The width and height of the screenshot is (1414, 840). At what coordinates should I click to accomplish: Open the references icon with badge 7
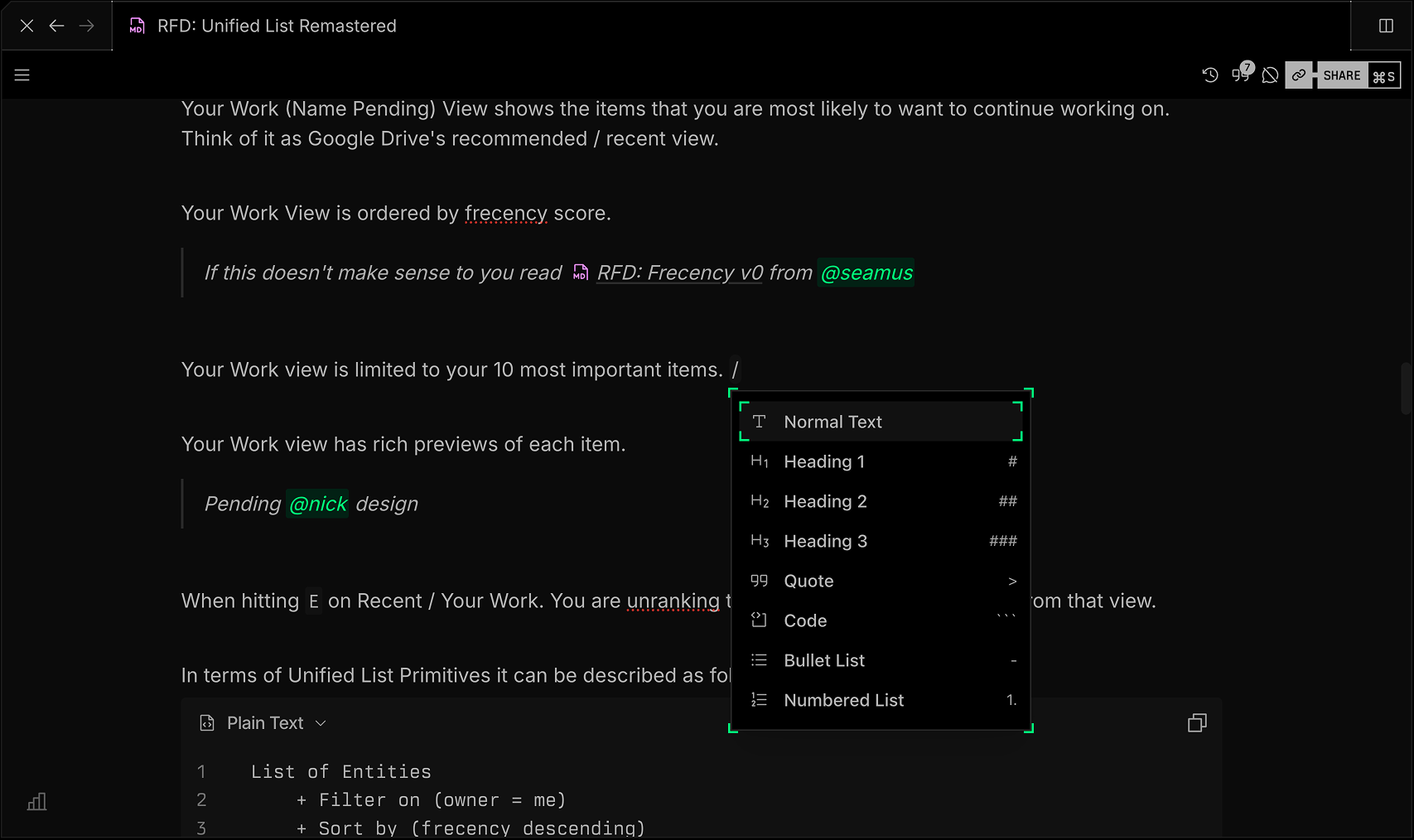pos(1241,75)
